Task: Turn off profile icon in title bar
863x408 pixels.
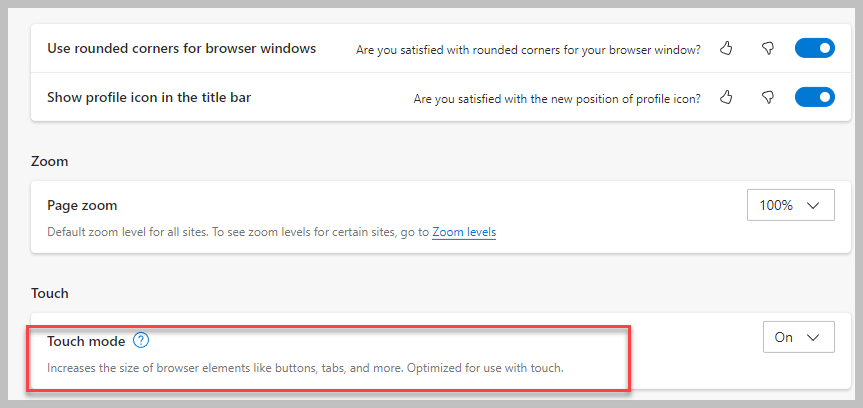Action: tap(814, 98)
